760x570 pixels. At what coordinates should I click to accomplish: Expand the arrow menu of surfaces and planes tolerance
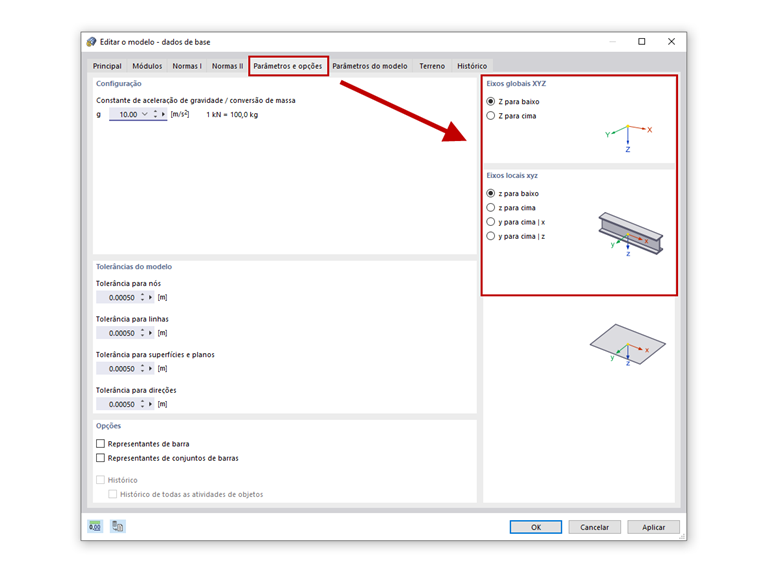(x=150, y=368)
